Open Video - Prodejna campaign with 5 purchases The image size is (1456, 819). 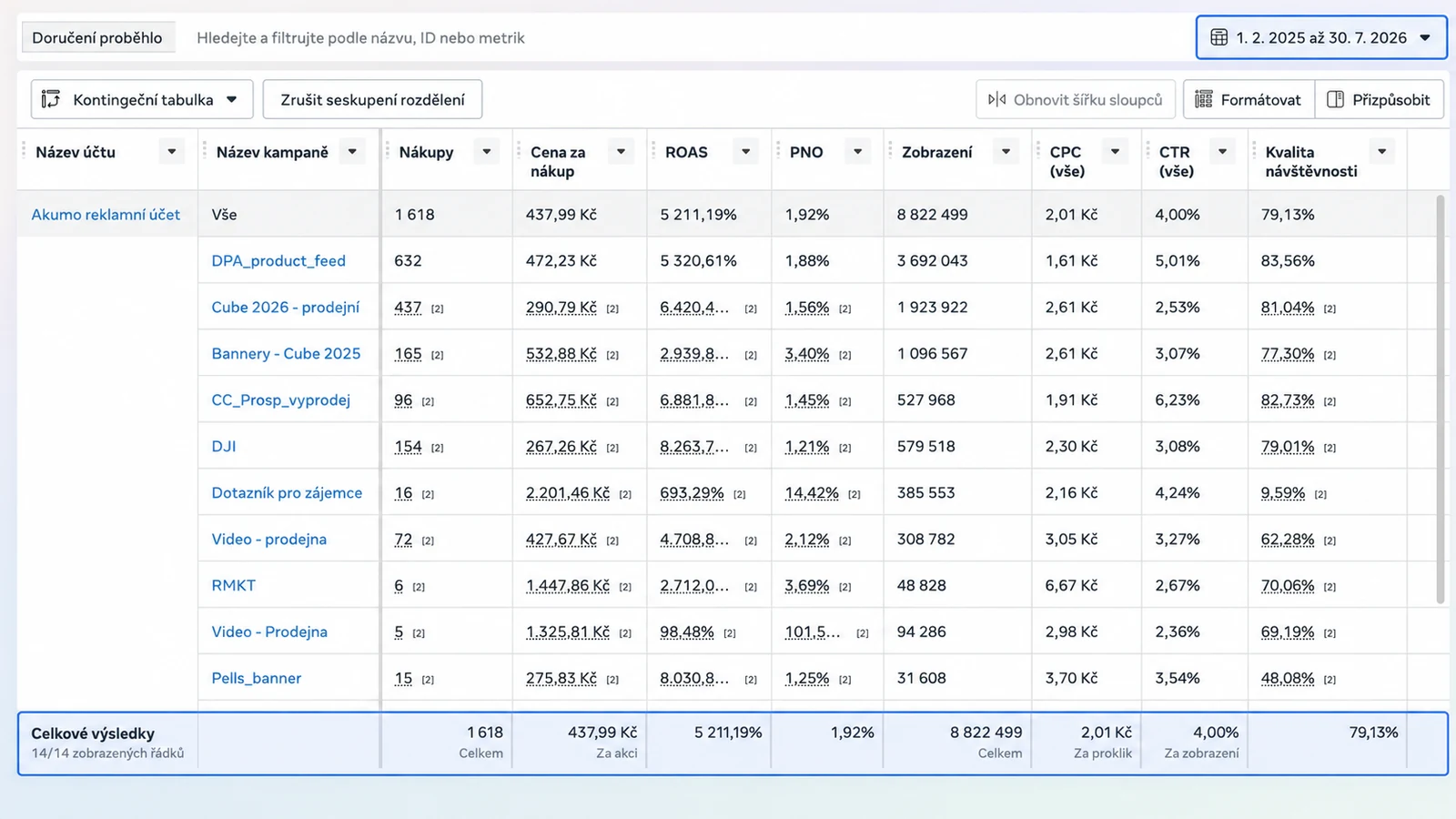pos(269,632)
